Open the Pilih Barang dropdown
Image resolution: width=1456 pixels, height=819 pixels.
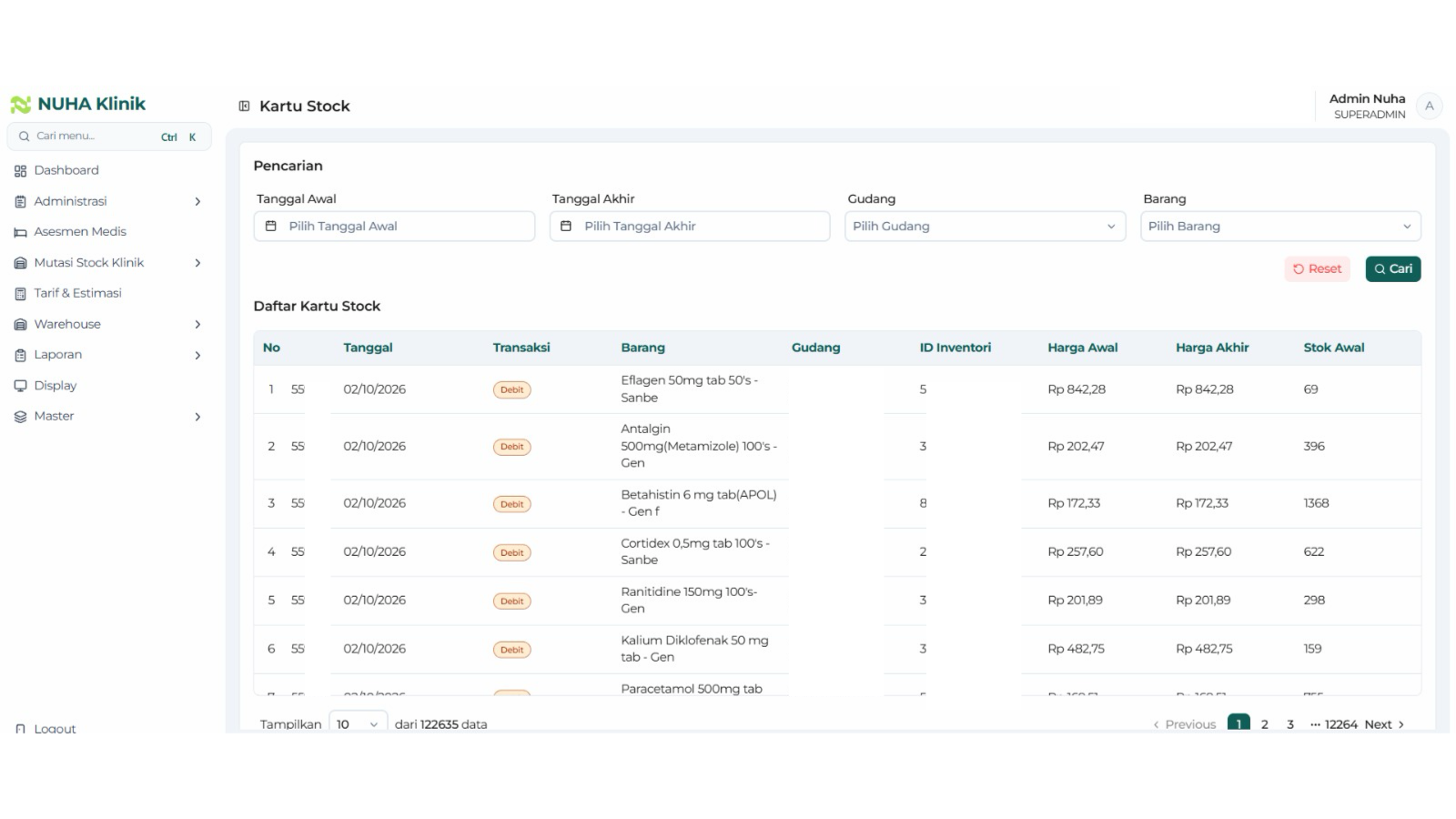pyautogui.click(x=1280, y=227)
